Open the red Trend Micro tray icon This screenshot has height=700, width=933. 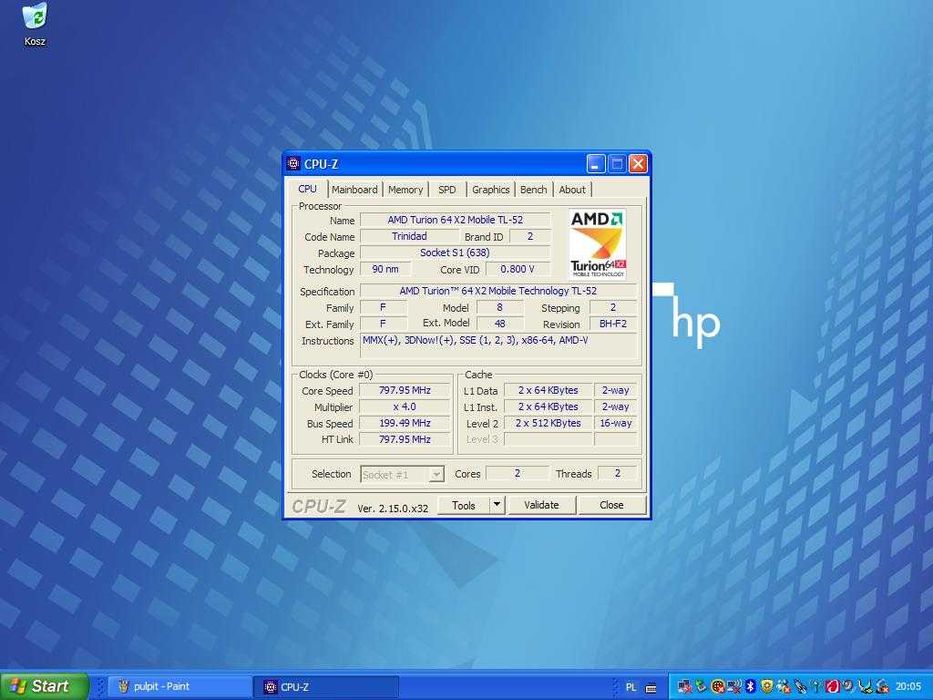pos(833,686)
